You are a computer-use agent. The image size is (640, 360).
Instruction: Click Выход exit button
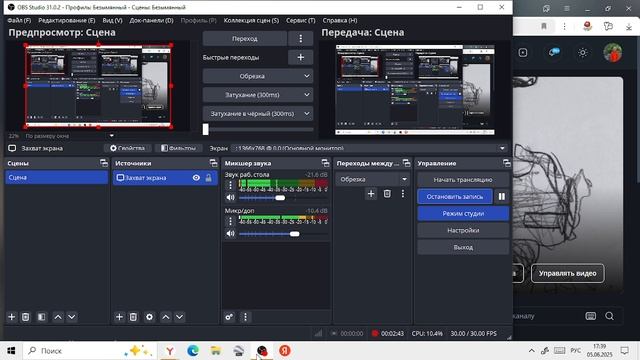[x=463, y=247]
